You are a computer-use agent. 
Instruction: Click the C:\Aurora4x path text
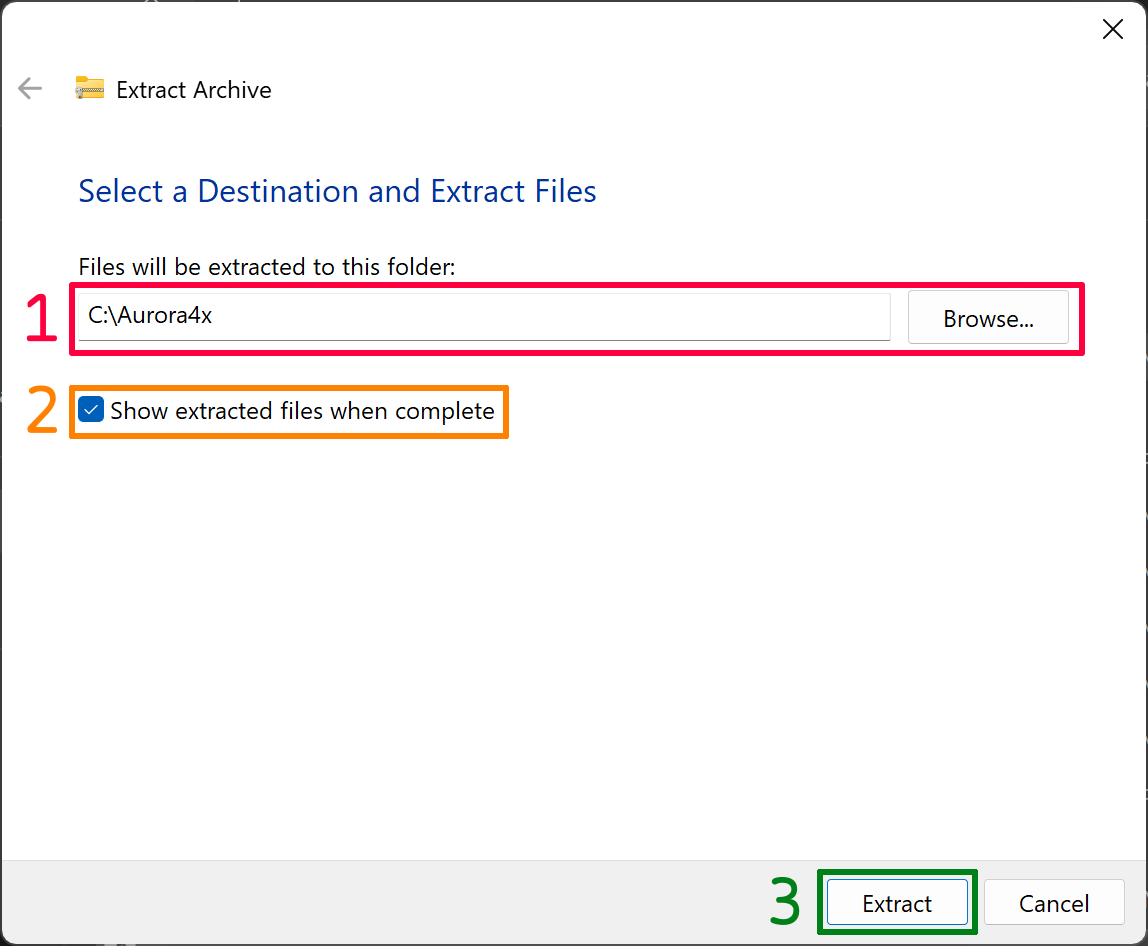[x=150, y=316]
